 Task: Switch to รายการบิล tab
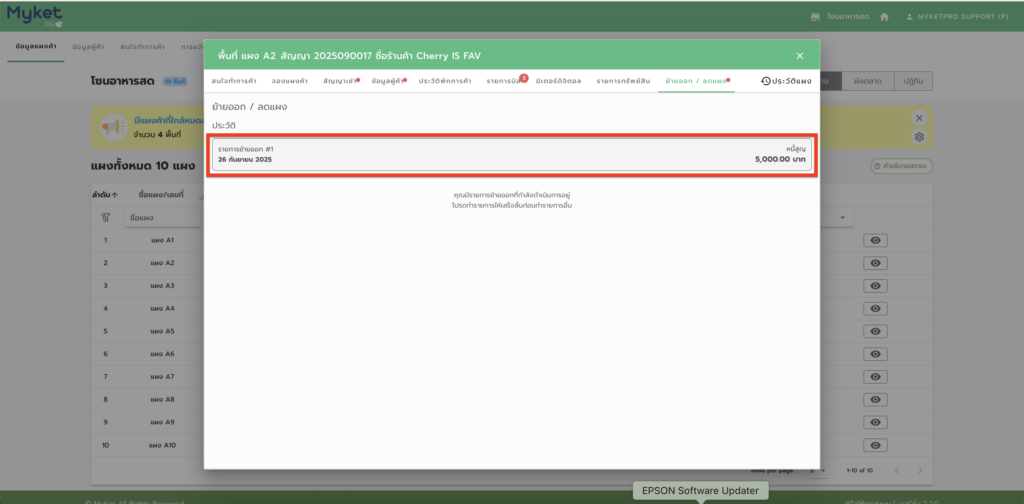coord(503,80)
